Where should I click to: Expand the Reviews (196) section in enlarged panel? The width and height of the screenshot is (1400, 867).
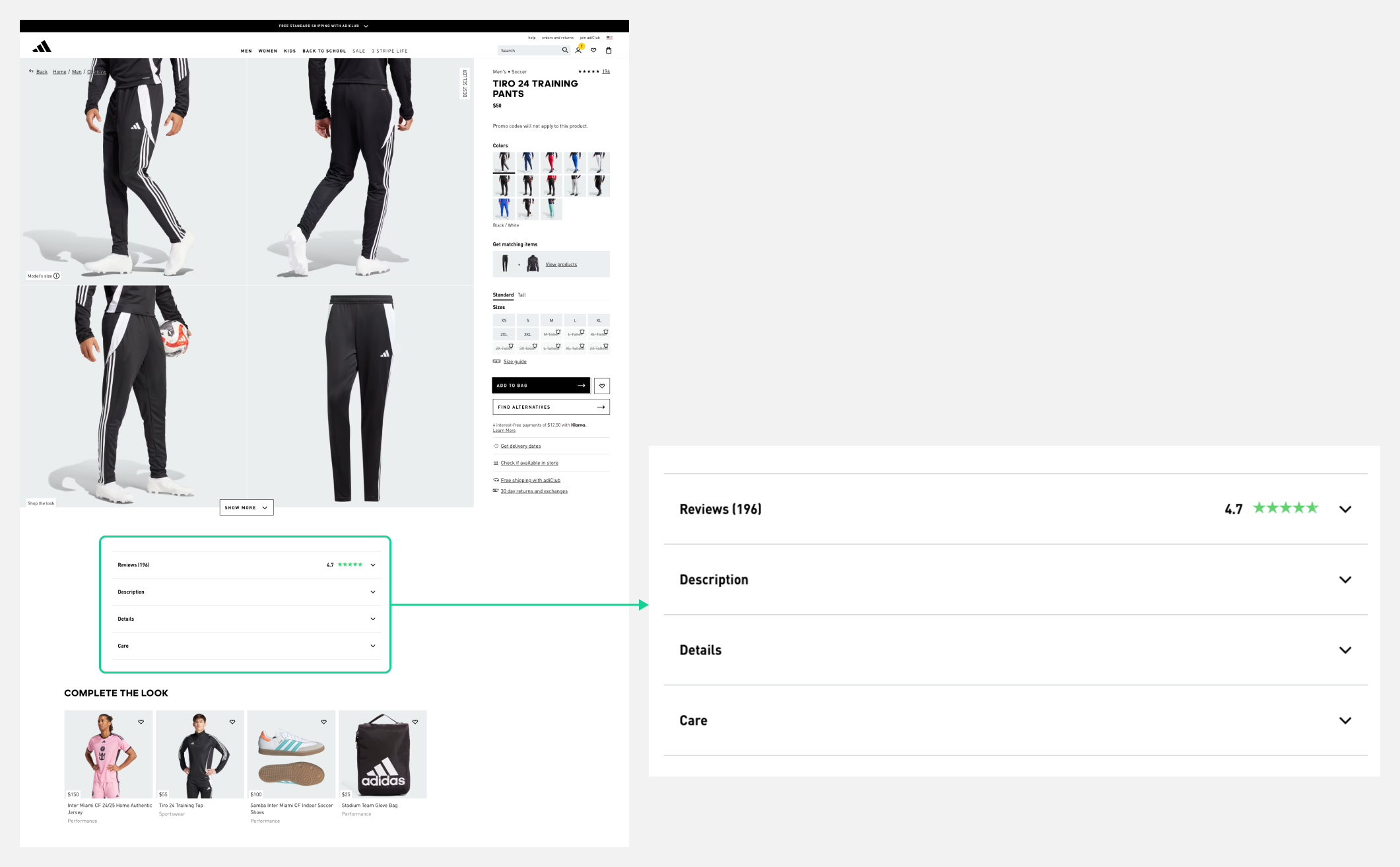[x=1345, y=509]
